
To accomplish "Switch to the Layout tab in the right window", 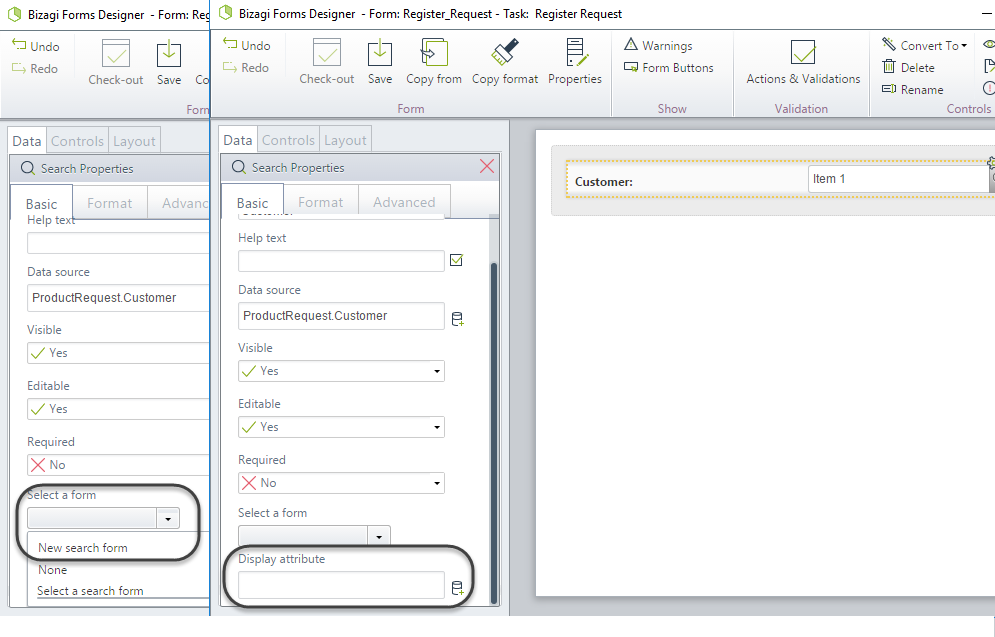I will click(x=345, y=140).
